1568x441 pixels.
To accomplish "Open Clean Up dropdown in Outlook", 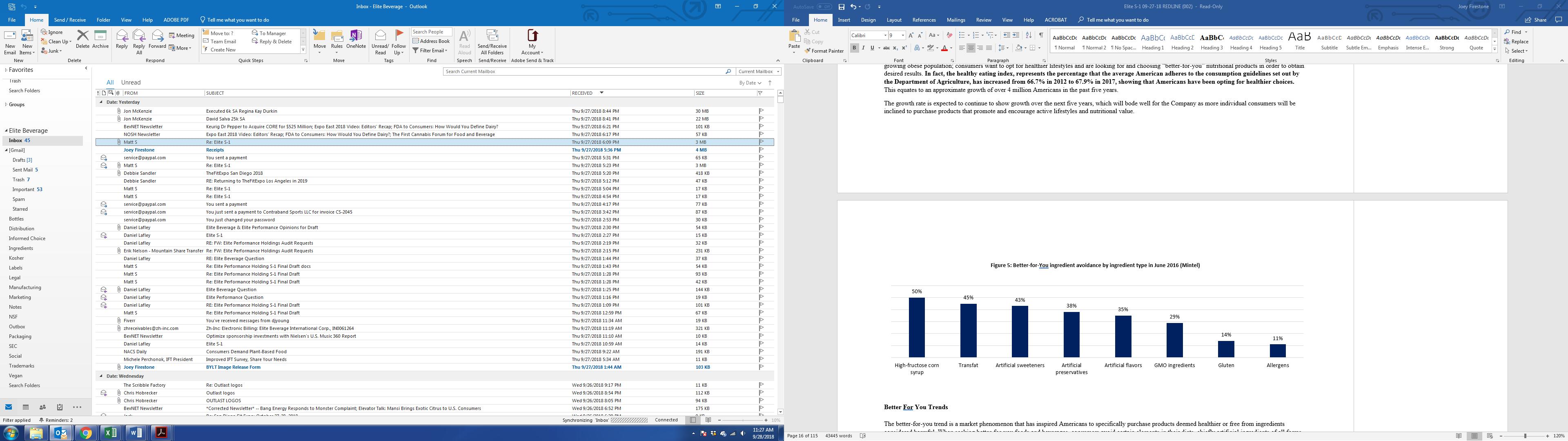I will [56, 41].
